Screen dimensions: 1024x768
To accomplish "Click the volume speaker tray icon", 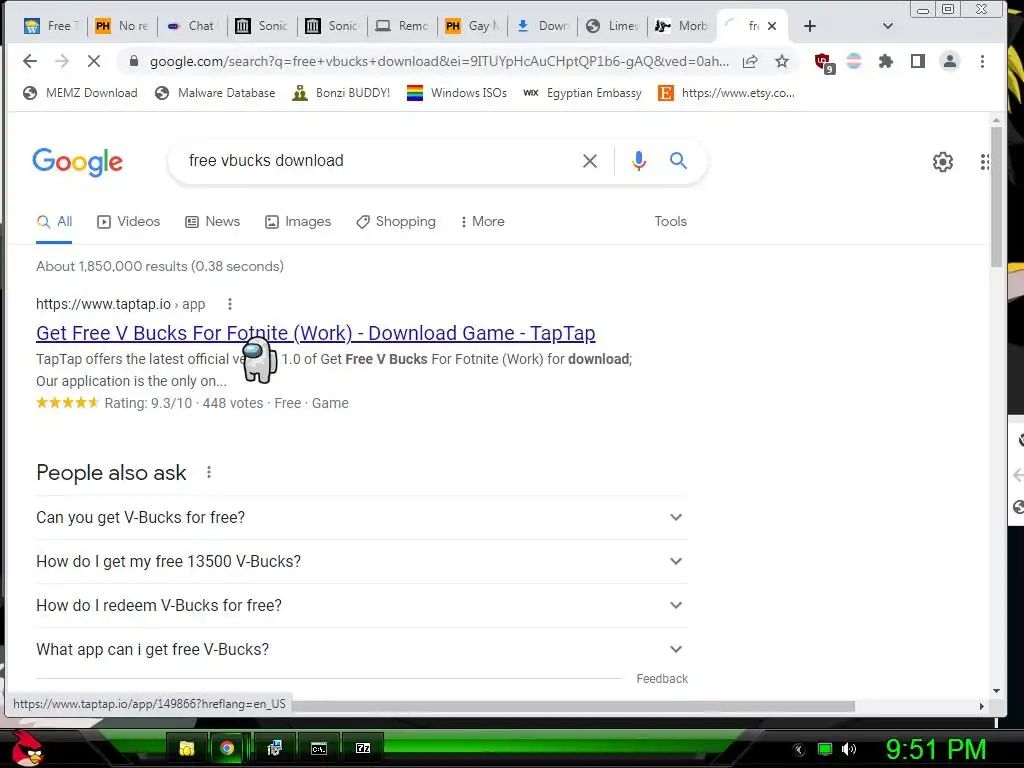I will (848, 749).
